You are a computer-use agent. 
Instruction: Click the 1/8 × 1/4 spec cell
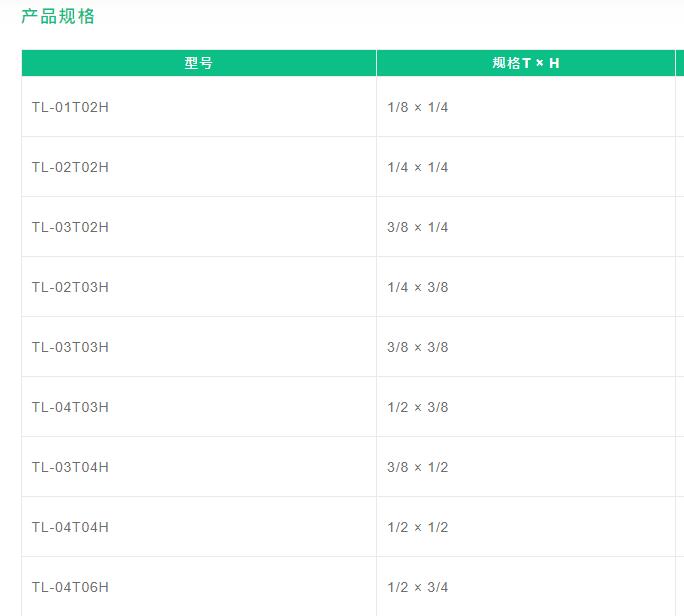pyautogui.click(x=526, y=107)
